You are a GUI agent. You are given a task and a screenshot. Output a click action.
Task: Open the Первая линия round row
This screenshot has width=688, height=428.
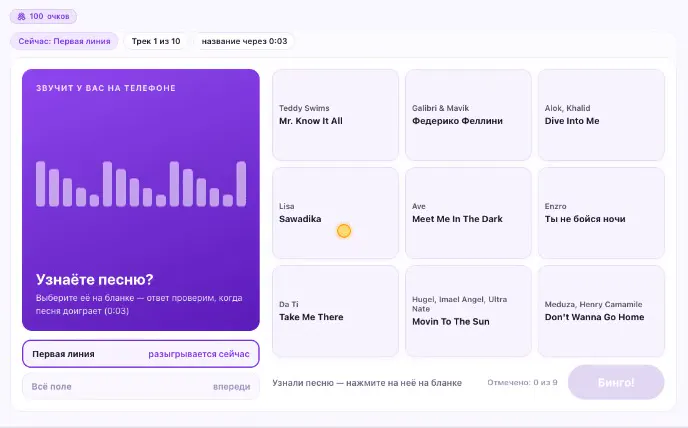click(x=141, y=354)
